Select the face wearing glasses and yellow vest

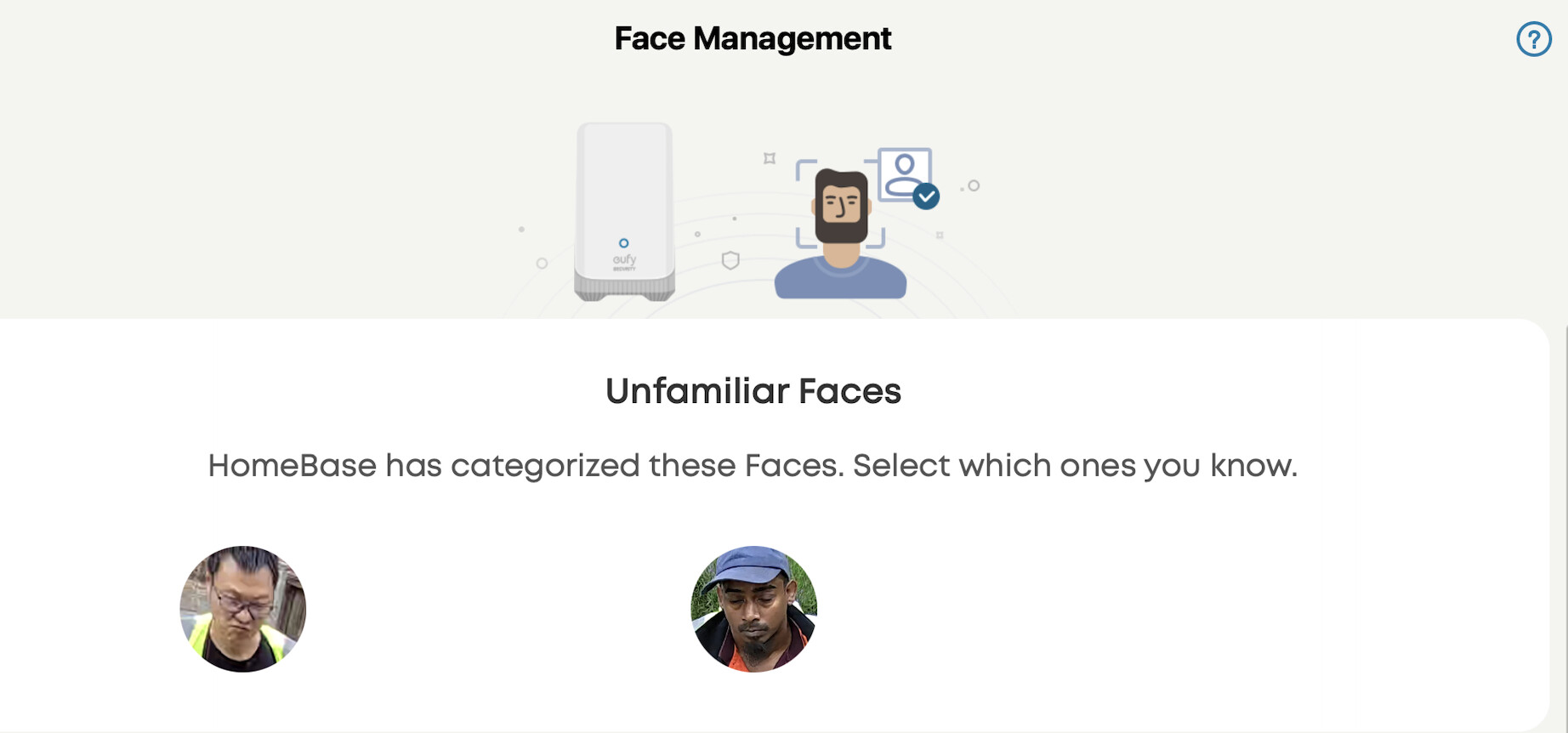point(243,609)
